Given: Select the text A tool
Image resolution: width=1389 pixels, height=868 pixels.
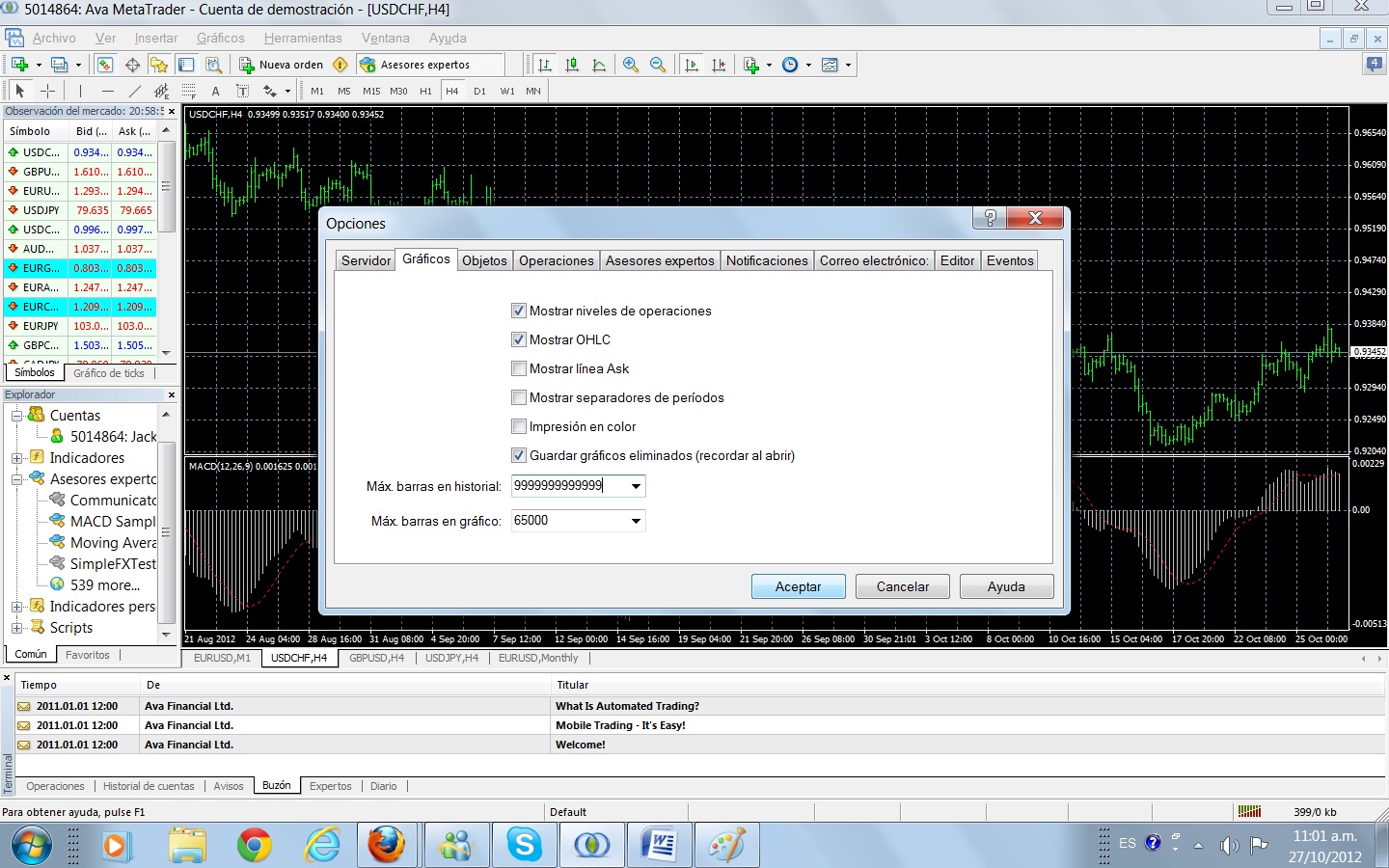Looking at the screenshot, I should 216,91.
